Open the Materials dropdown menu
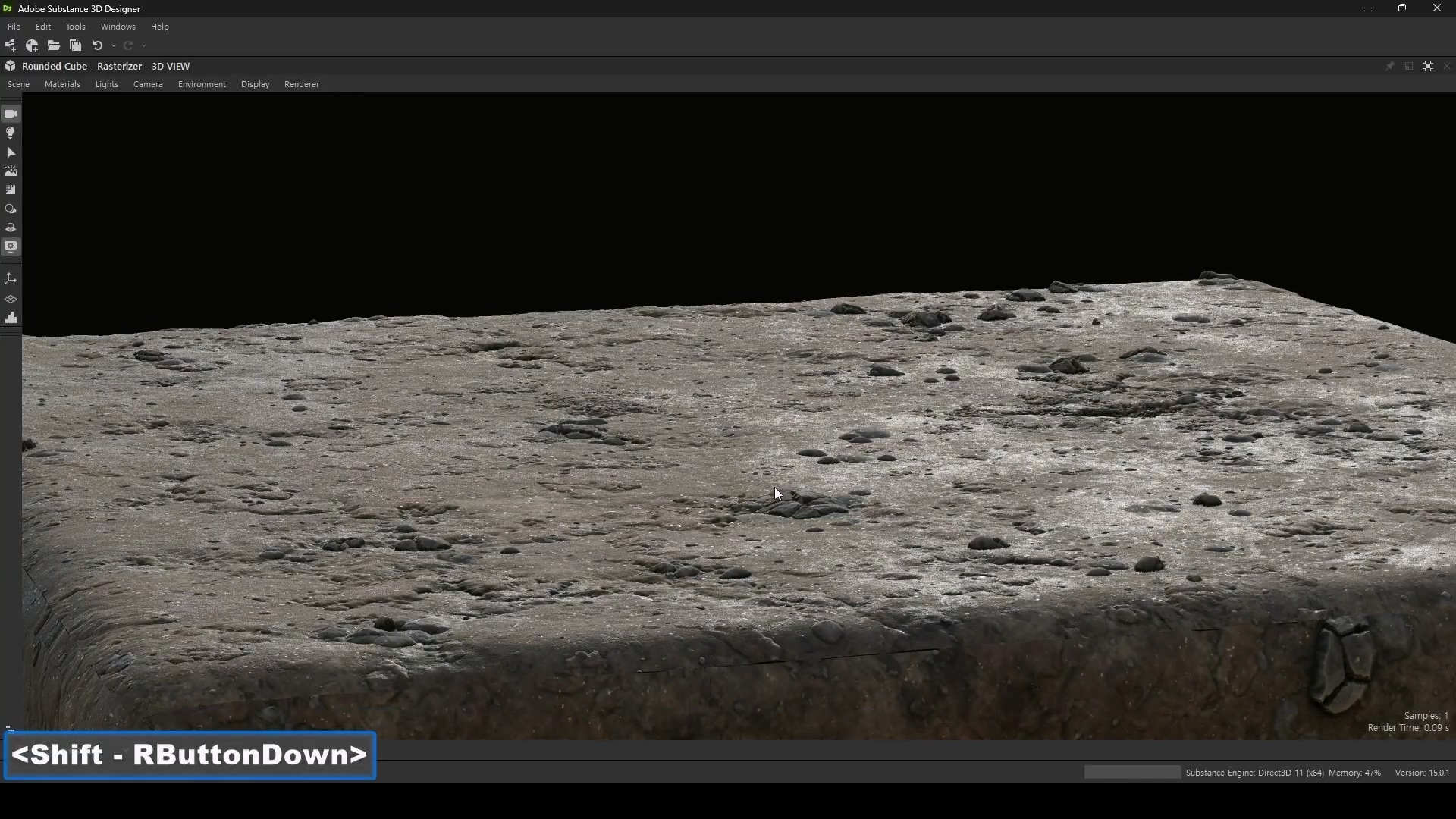The image size is (1456, 819). (x=62, y=84)
